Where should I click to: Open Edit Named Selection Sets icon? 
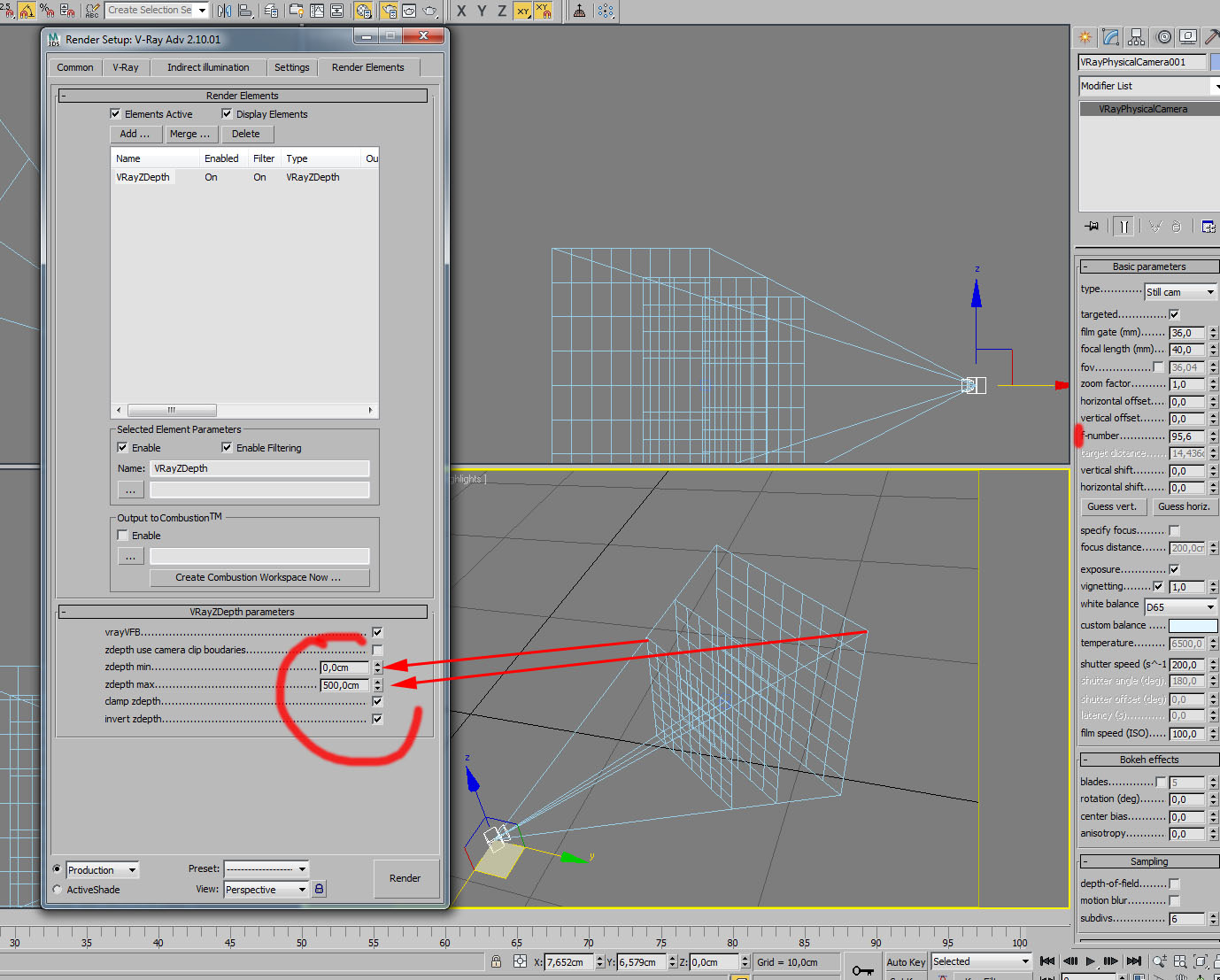(x=92, y=11)
